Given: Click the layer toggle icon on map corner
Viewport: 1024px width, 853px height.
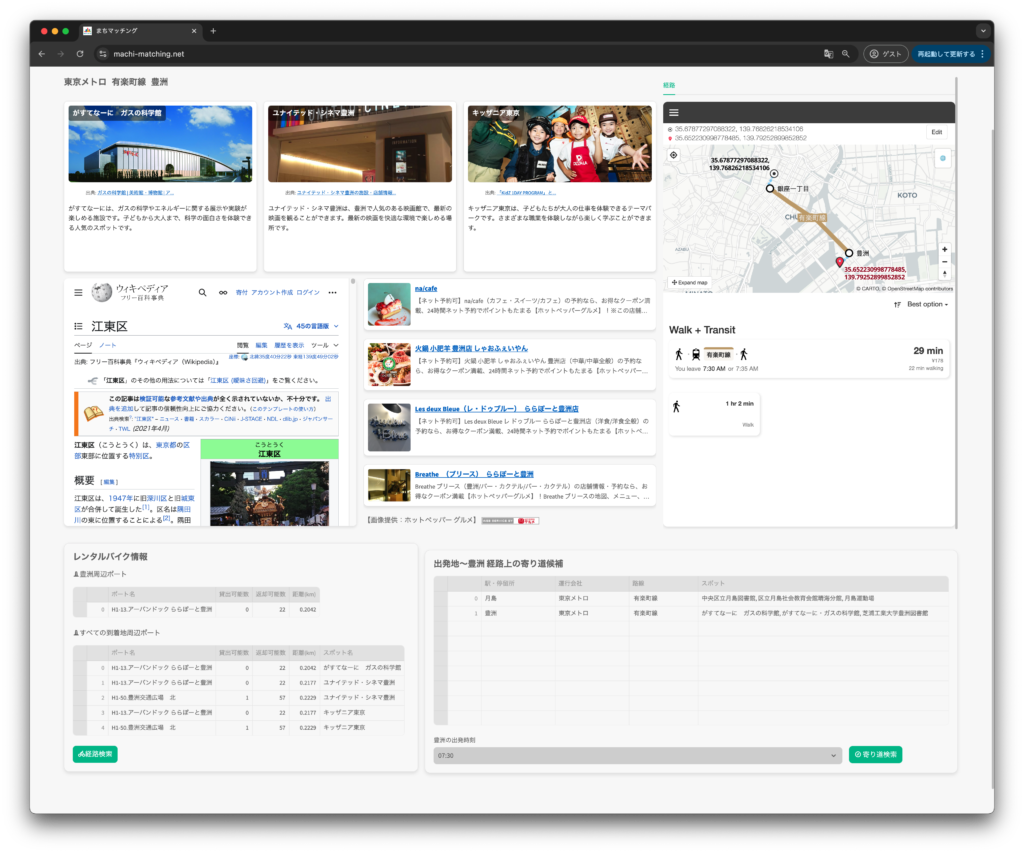Looking at the screenshot, I should click(x=942, y=158).
